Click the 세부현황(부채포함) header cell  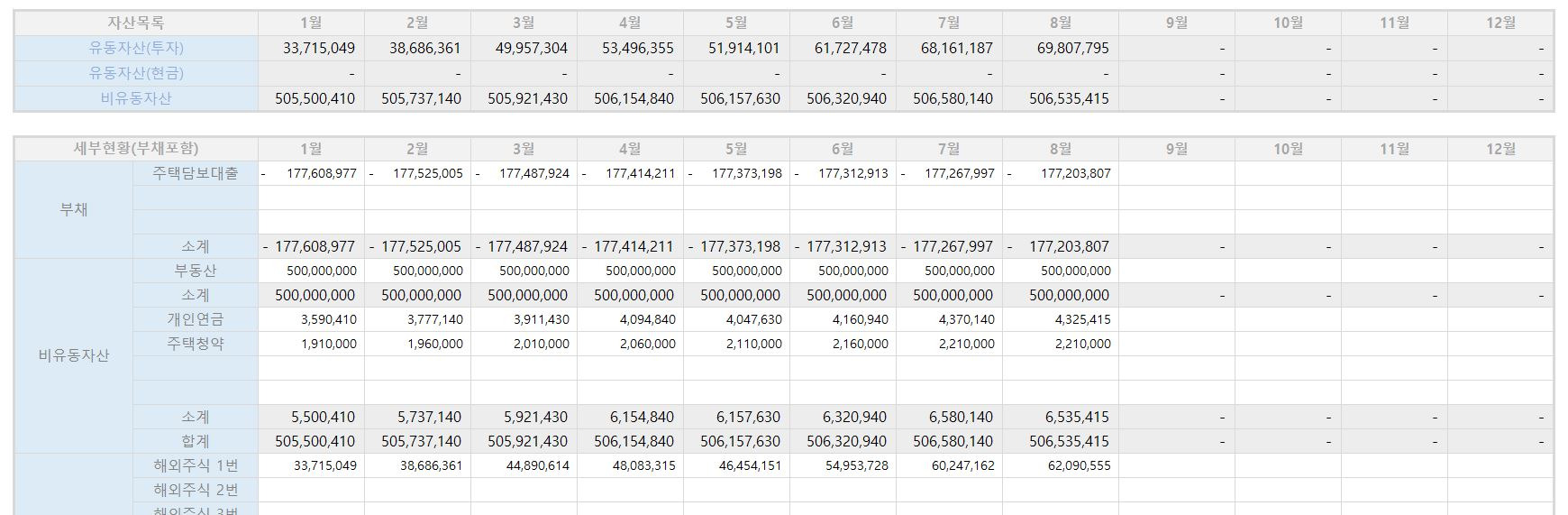point(136,149)
